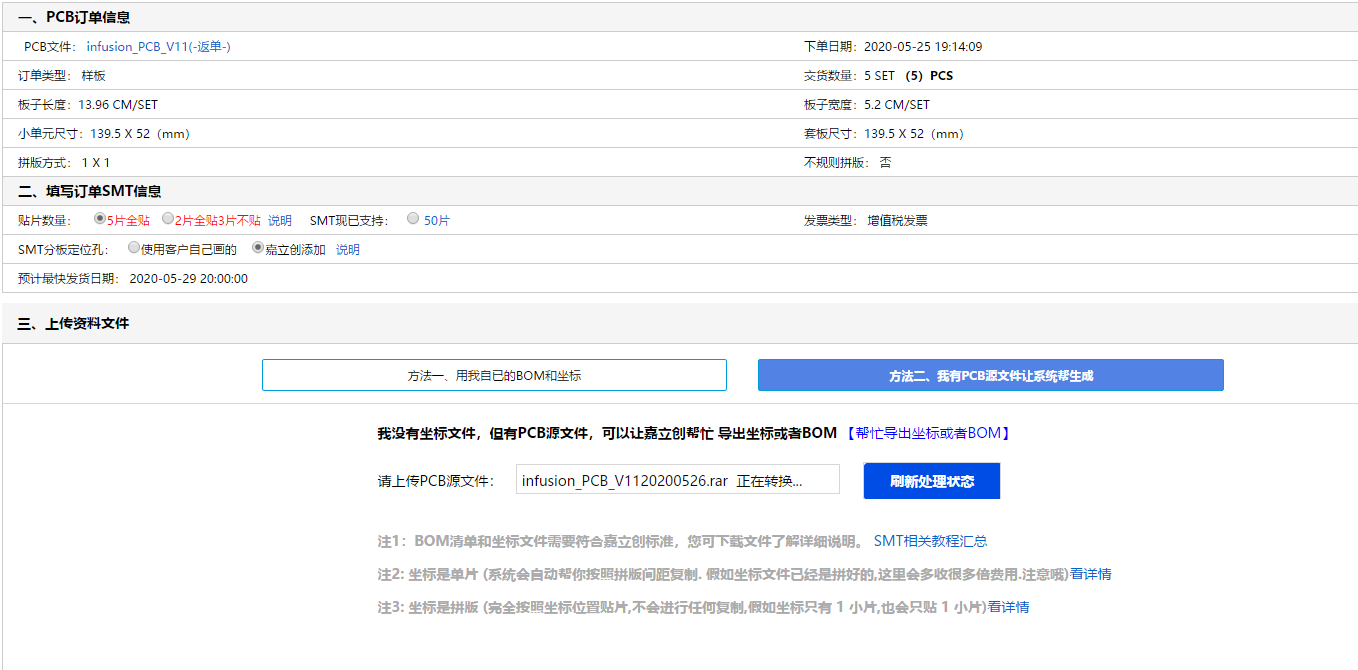Click the 我没有坐标文件 instruction heading
The width and height of the screenshot is (1358, 670).
pyautogui.click(x=607, y=433)
